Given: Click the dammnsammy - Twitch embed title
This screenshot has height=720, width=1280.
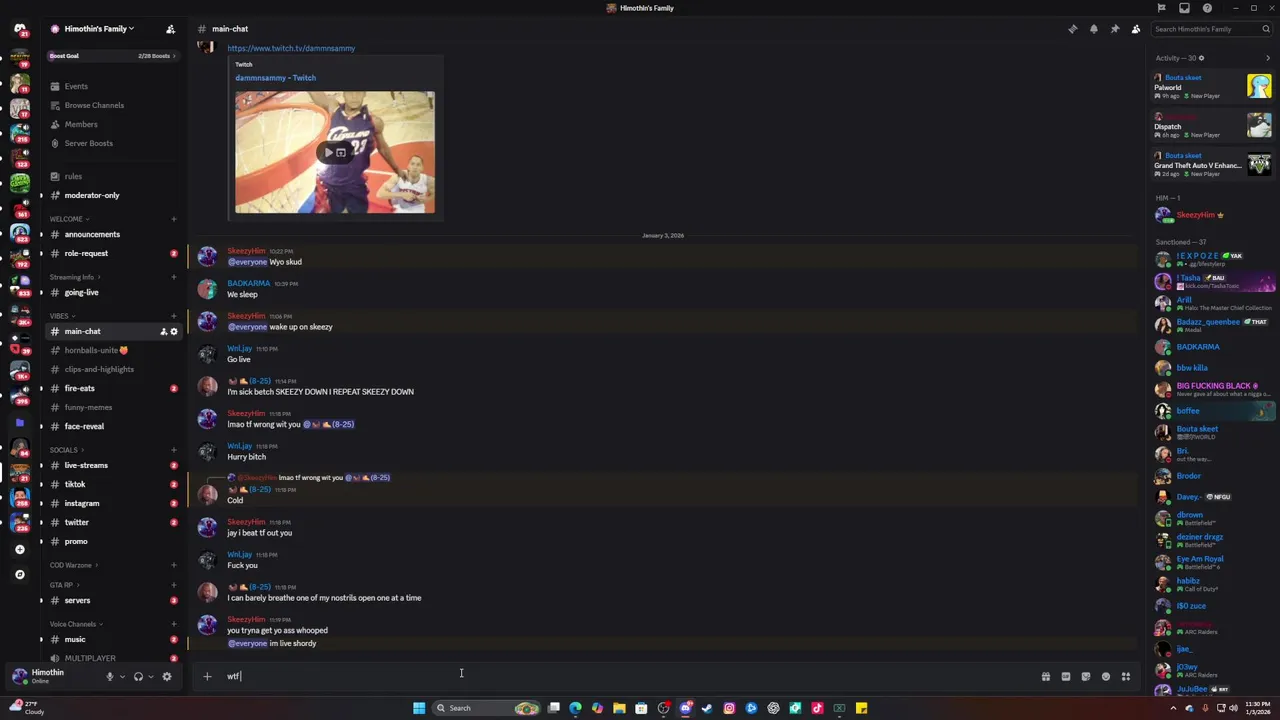Looking at the screenshot, I should pos(275,78).
